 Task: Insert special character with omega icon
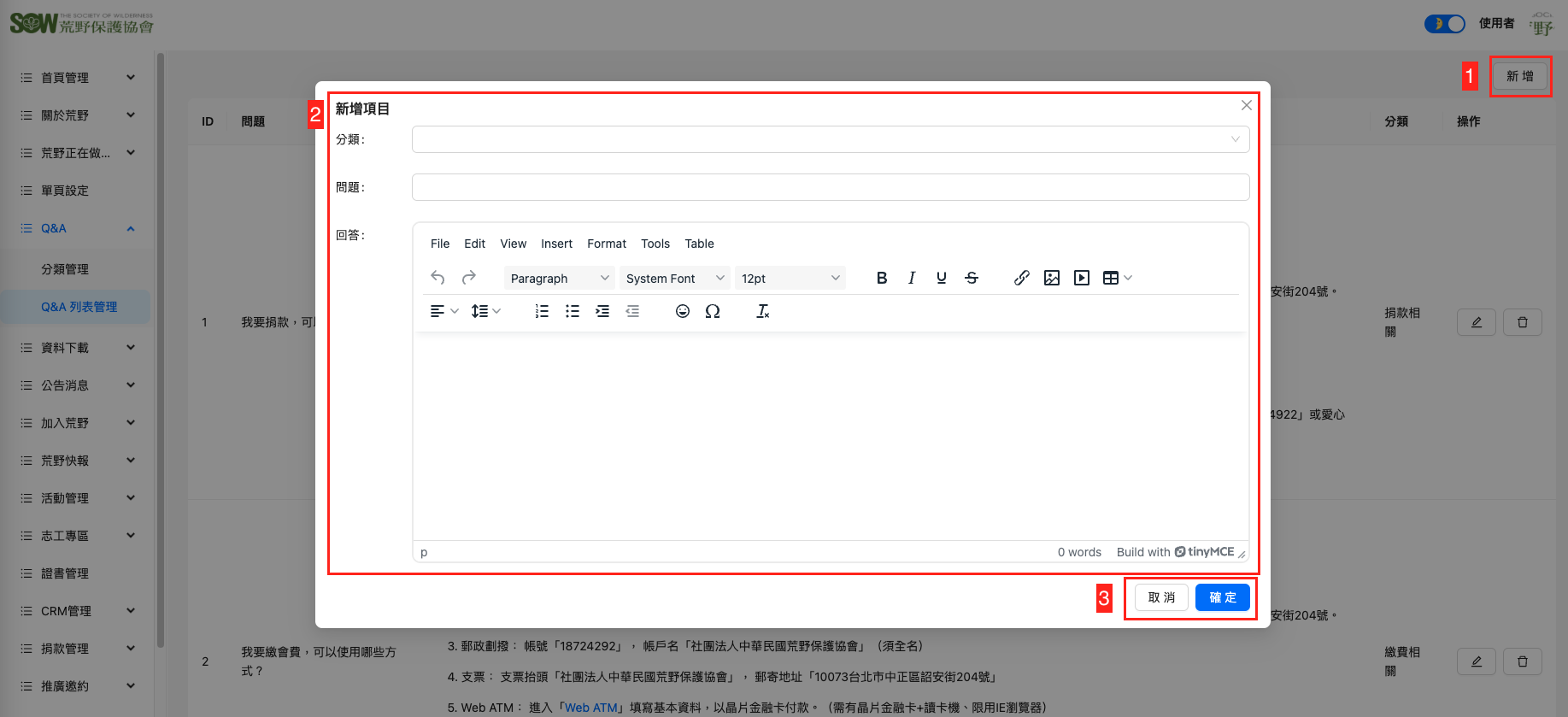713,311
